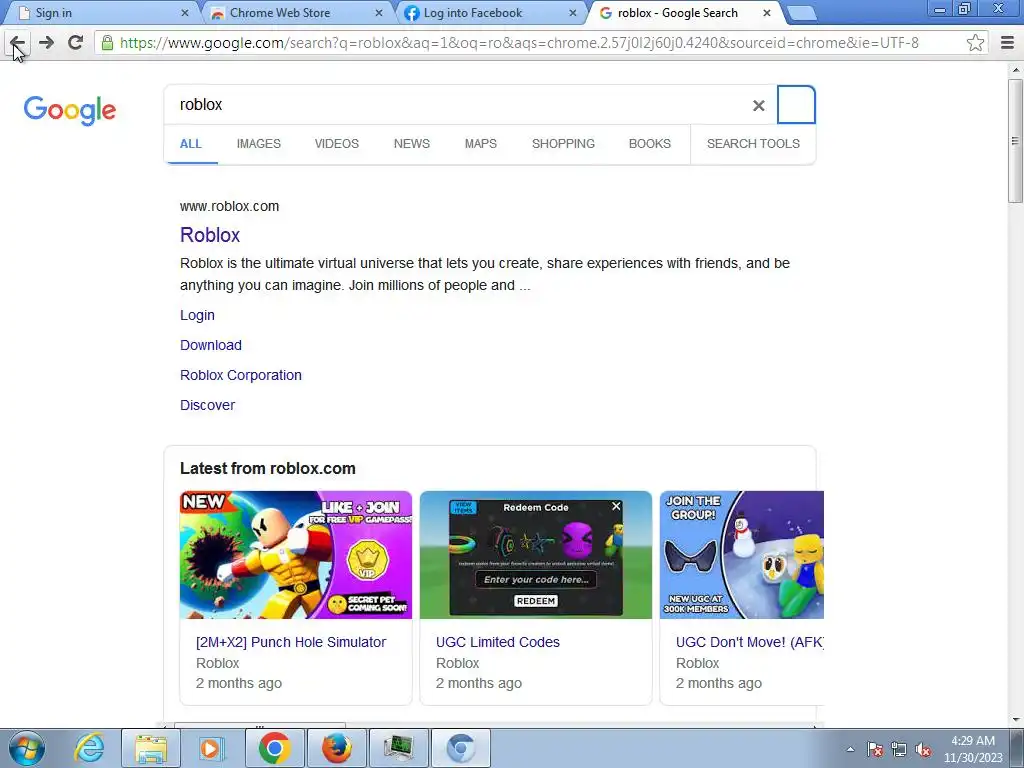
Task: Close the roblox Google Search tab
Action: (x=767, y=13)
